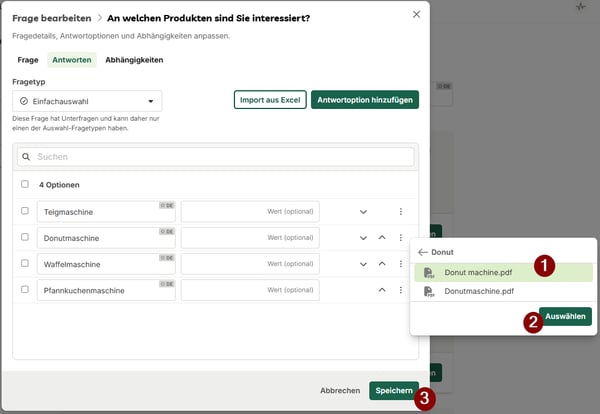Close the Frage bearbeiten dialog
This screenshot has width=600, height=414.
[416, 15]
